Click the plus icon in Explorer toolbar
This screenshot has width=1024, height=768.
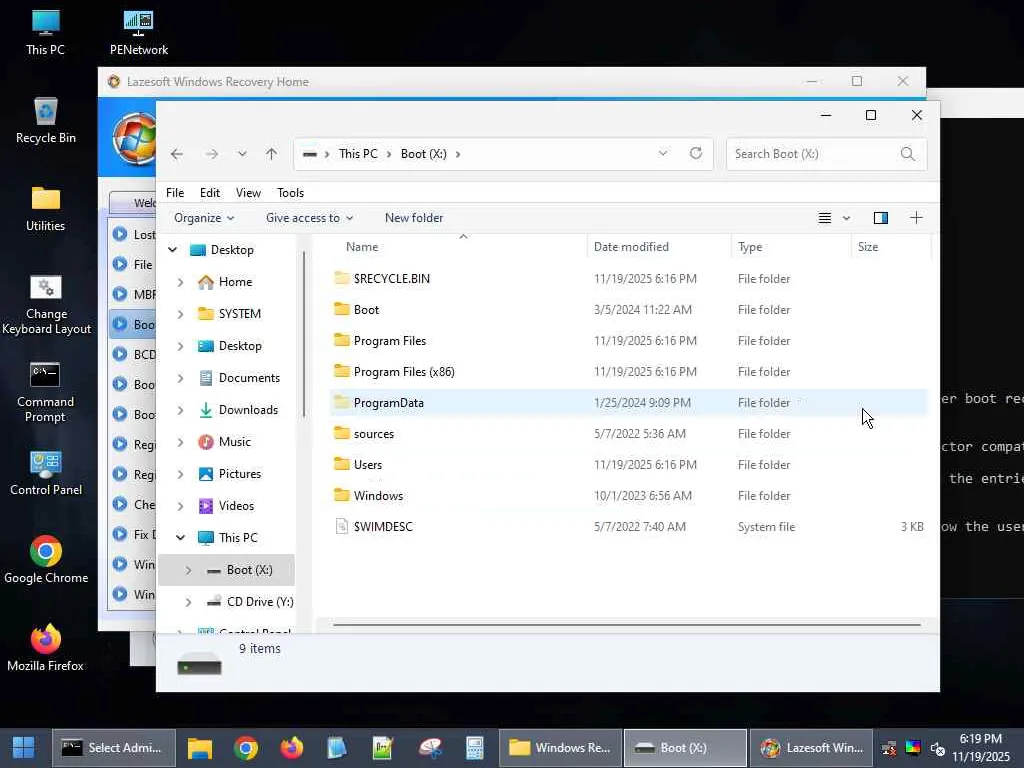coord(916,217)
